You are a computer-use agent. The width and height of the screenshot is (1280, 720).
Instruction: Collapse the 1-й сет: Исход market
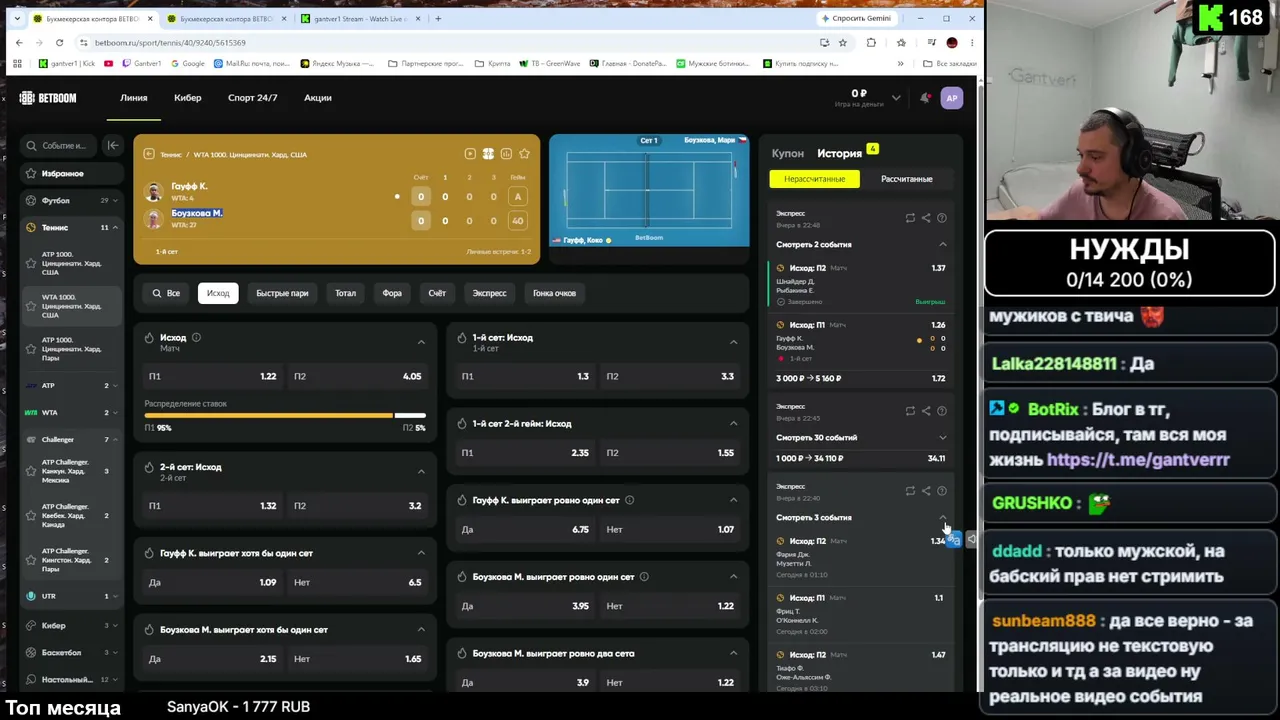click(733, 342)
